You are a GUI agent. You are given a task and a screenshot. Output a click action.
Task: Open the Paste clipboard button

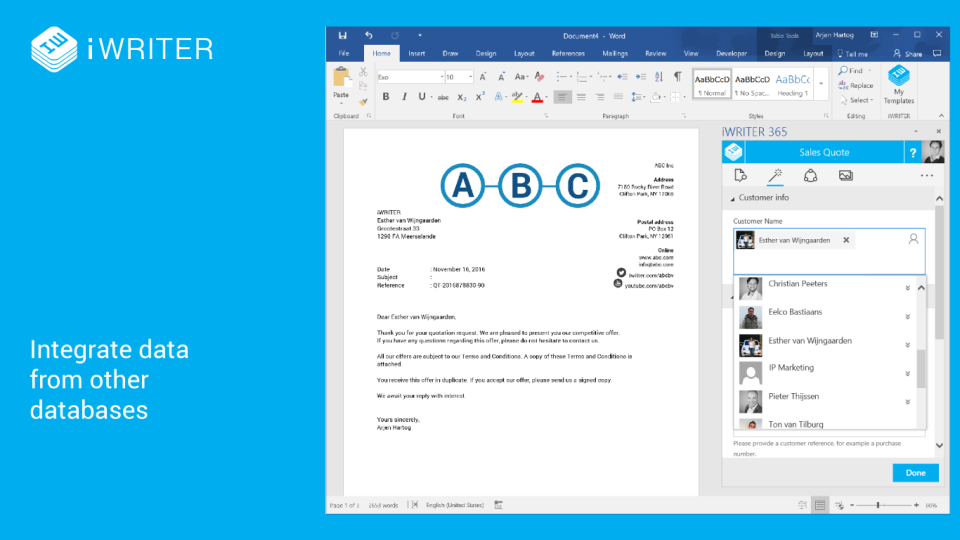point(341,85)
